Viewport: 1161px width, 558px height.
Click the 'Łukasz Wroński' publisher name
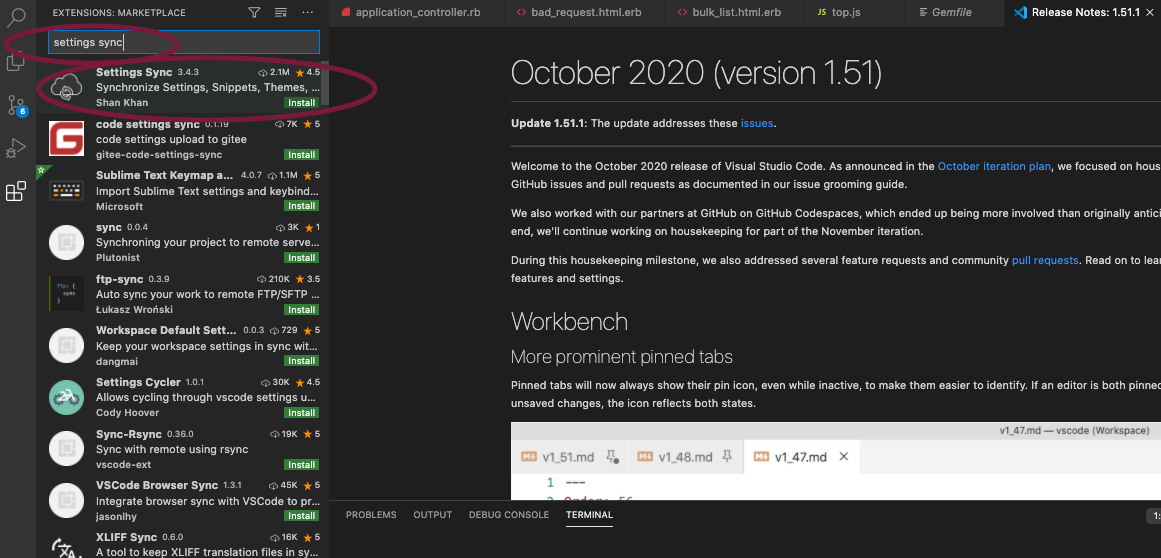(133, 309)
